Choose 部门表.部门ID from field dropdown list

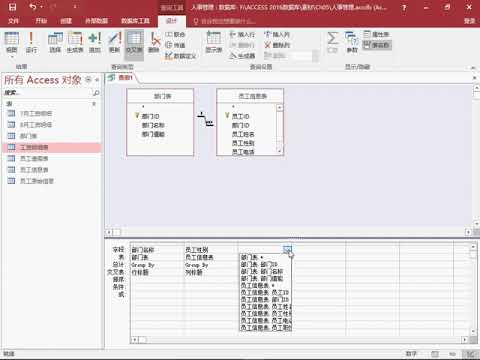265,264
